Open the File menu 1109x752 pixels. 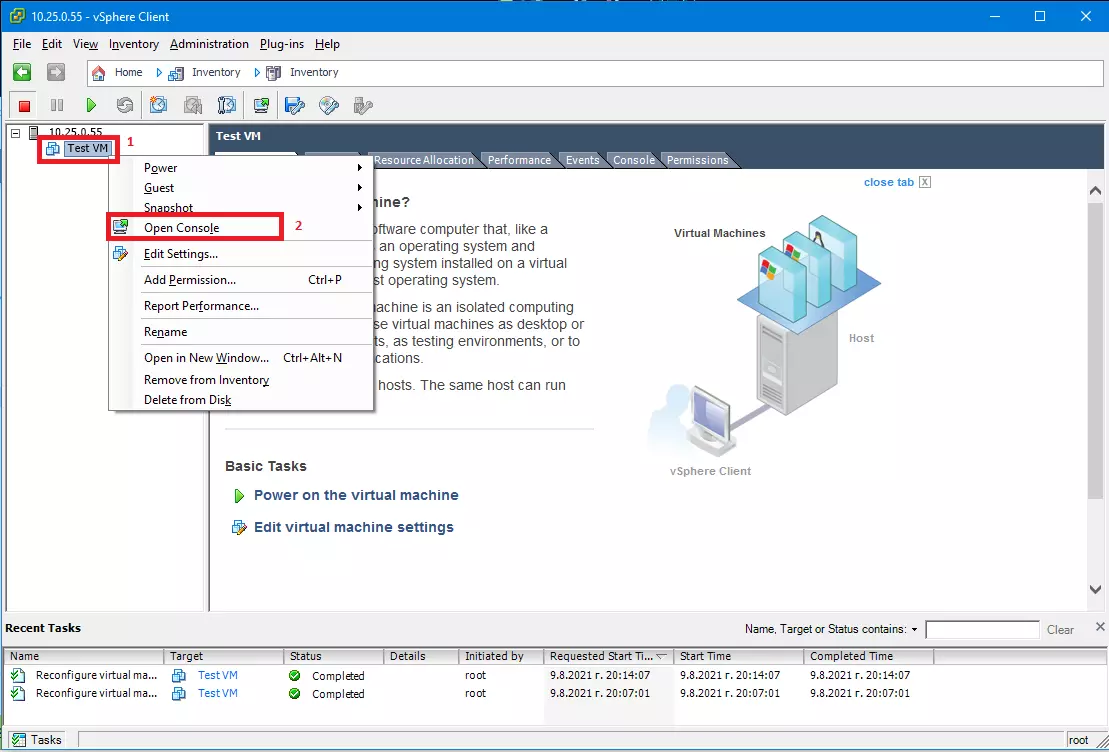coord(22,44)
